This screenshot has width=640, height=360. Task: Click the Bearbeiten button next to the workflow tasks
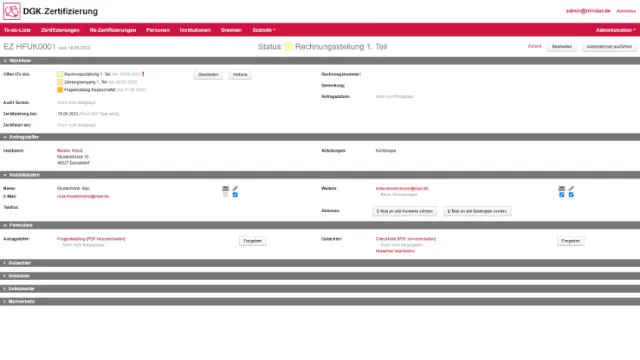(208, 75)
